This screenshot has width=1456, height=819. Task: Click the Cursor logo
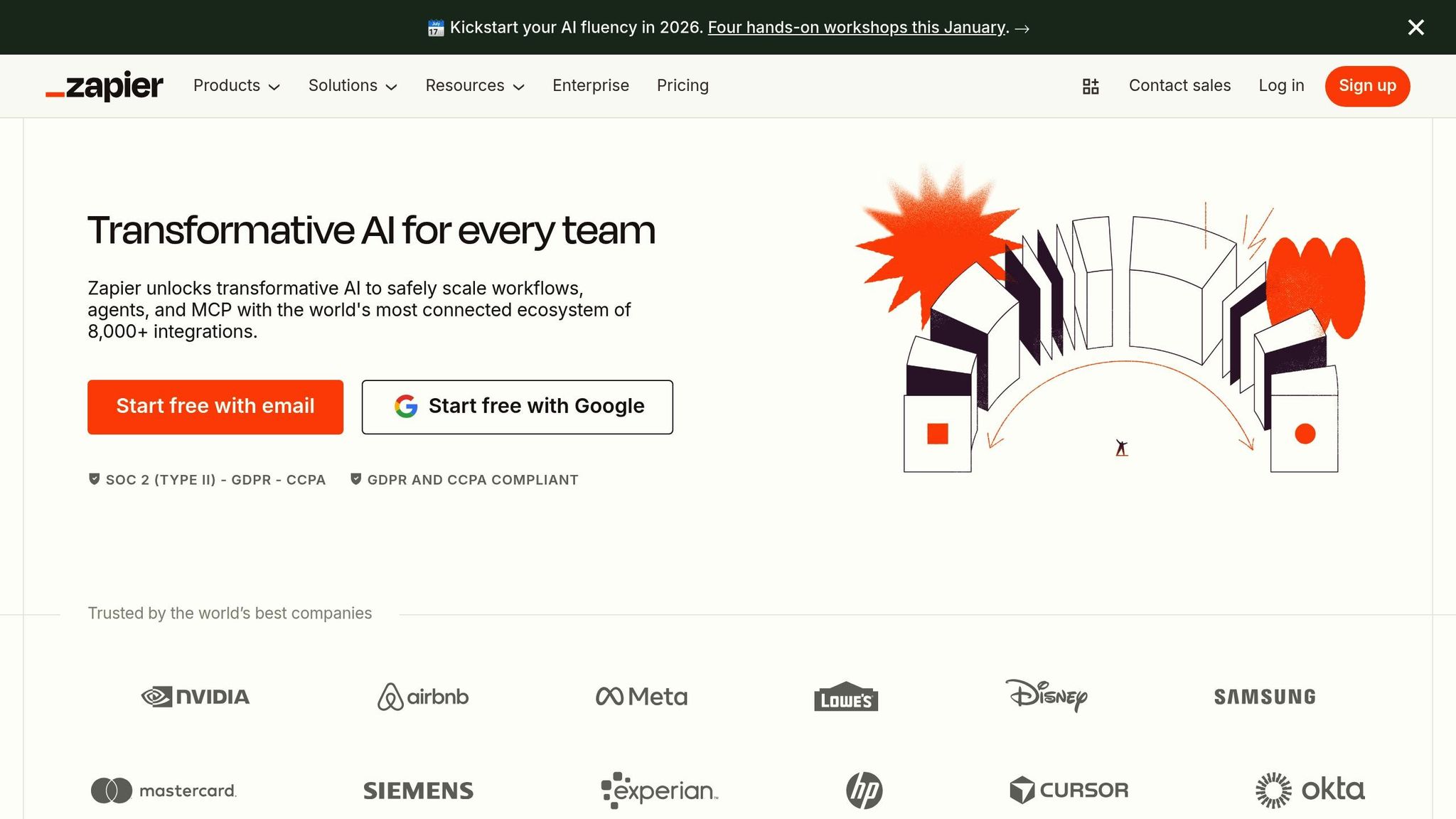[x=1069, y=790]
